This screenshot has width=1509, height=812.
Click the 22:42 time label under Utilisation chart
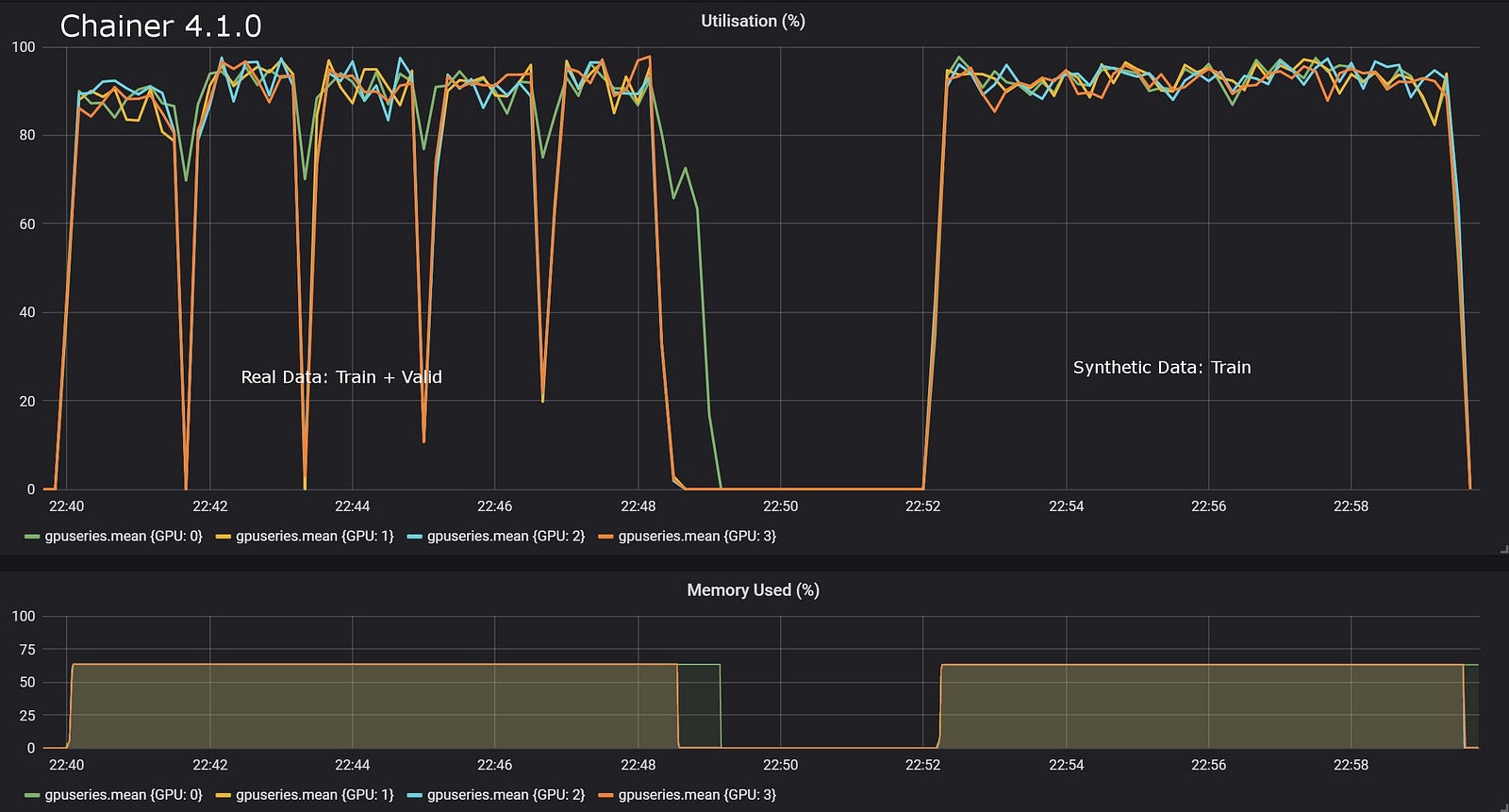coord(209,506)
